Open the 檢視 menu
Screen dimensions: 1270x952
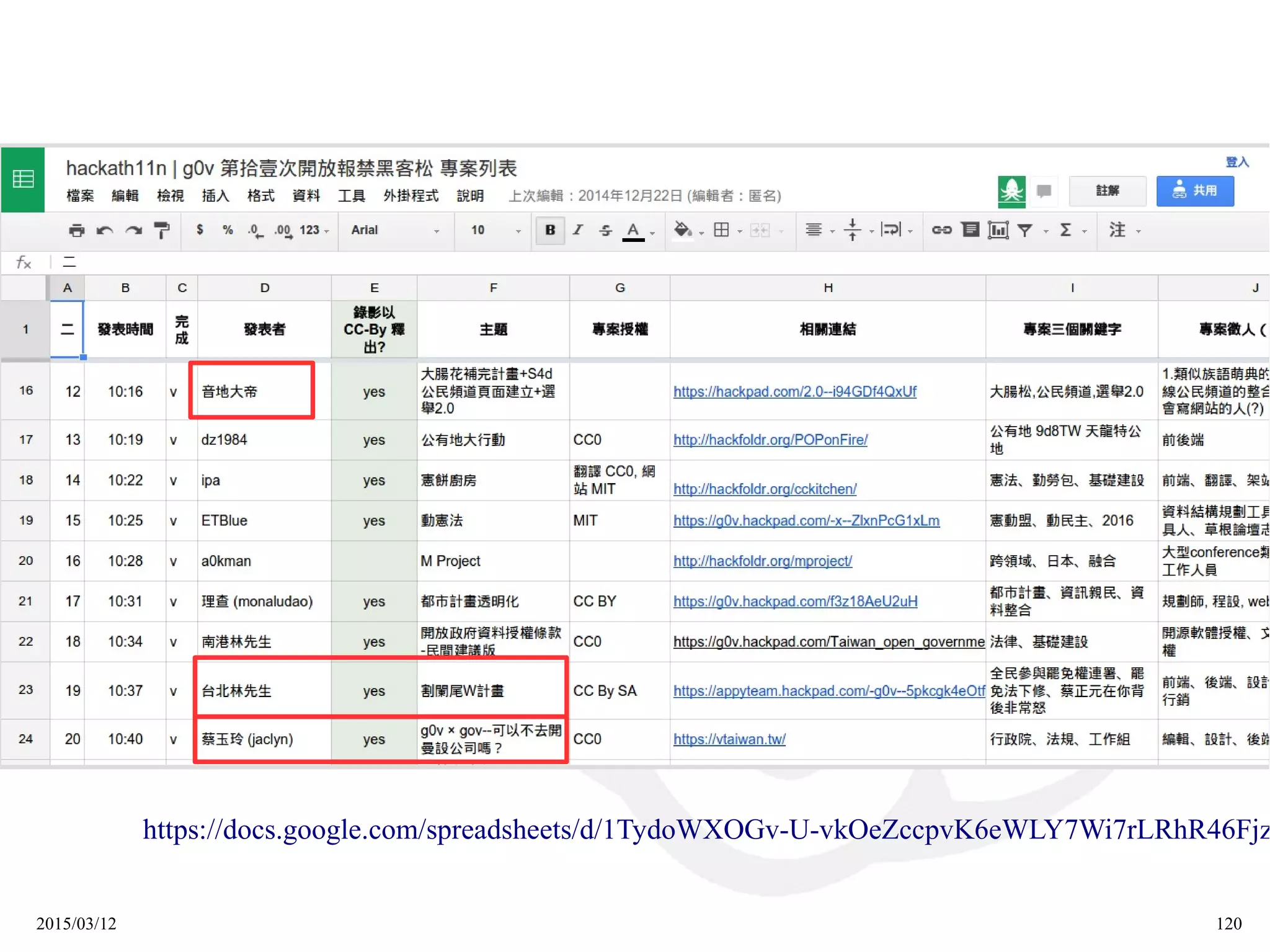(x=171, y=196)
